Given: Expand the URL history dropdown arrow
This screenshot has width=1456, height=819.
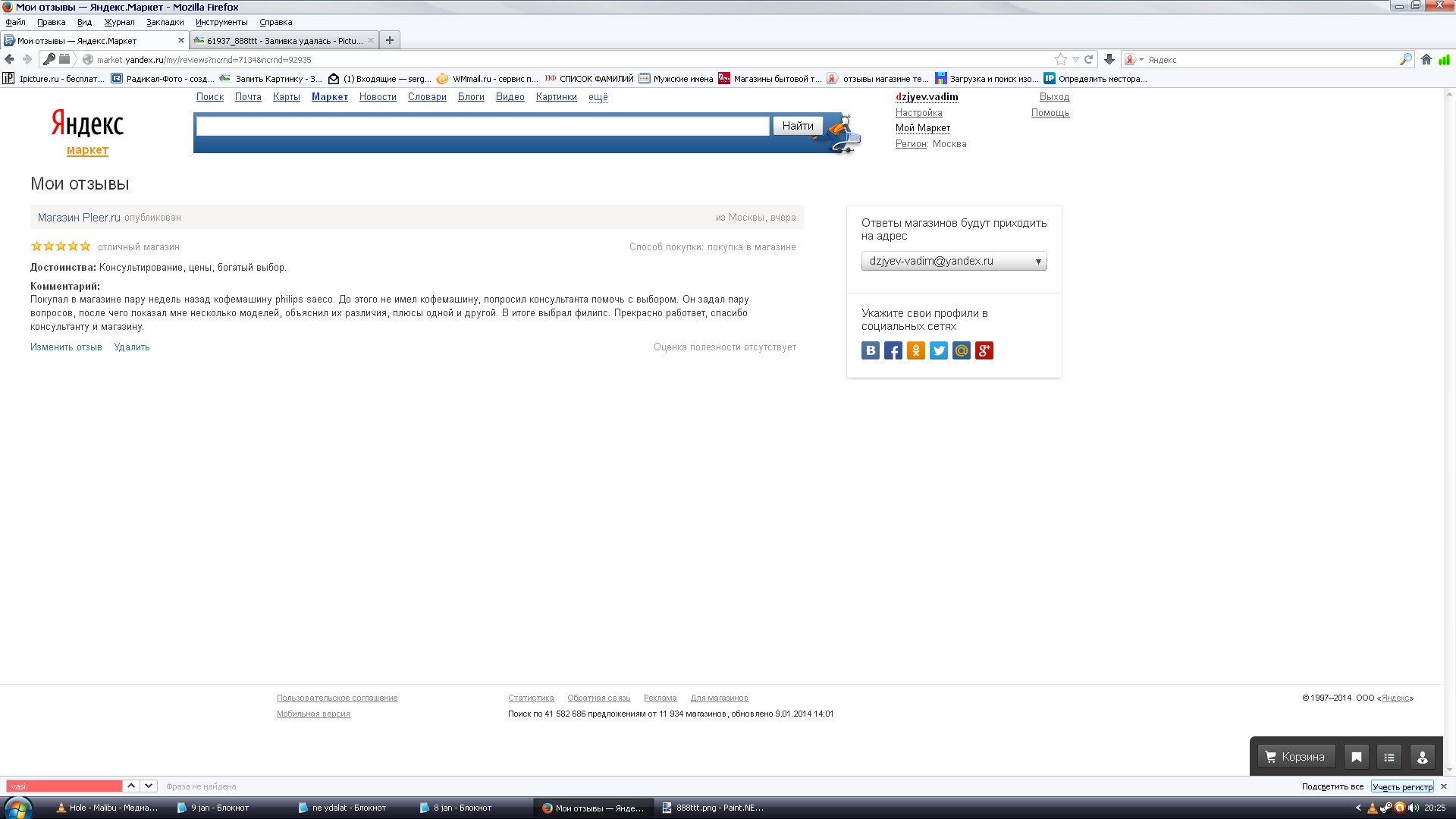Looking at the screenshot, I should 1075,59.
